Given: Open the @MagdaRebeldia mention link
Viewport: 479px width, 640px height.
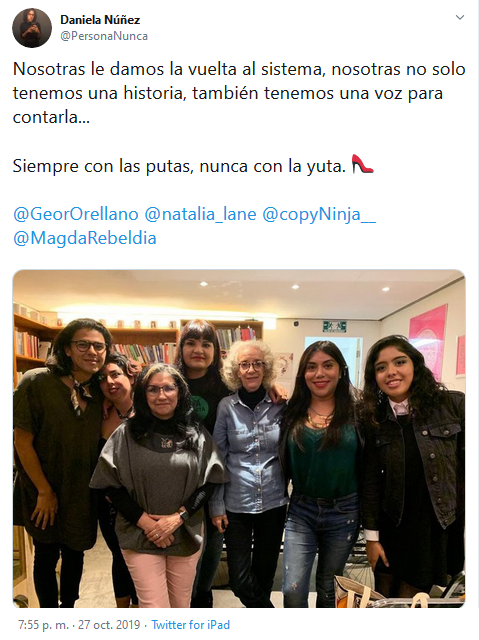Looking at the screenshot, I should tap(85, 238).
